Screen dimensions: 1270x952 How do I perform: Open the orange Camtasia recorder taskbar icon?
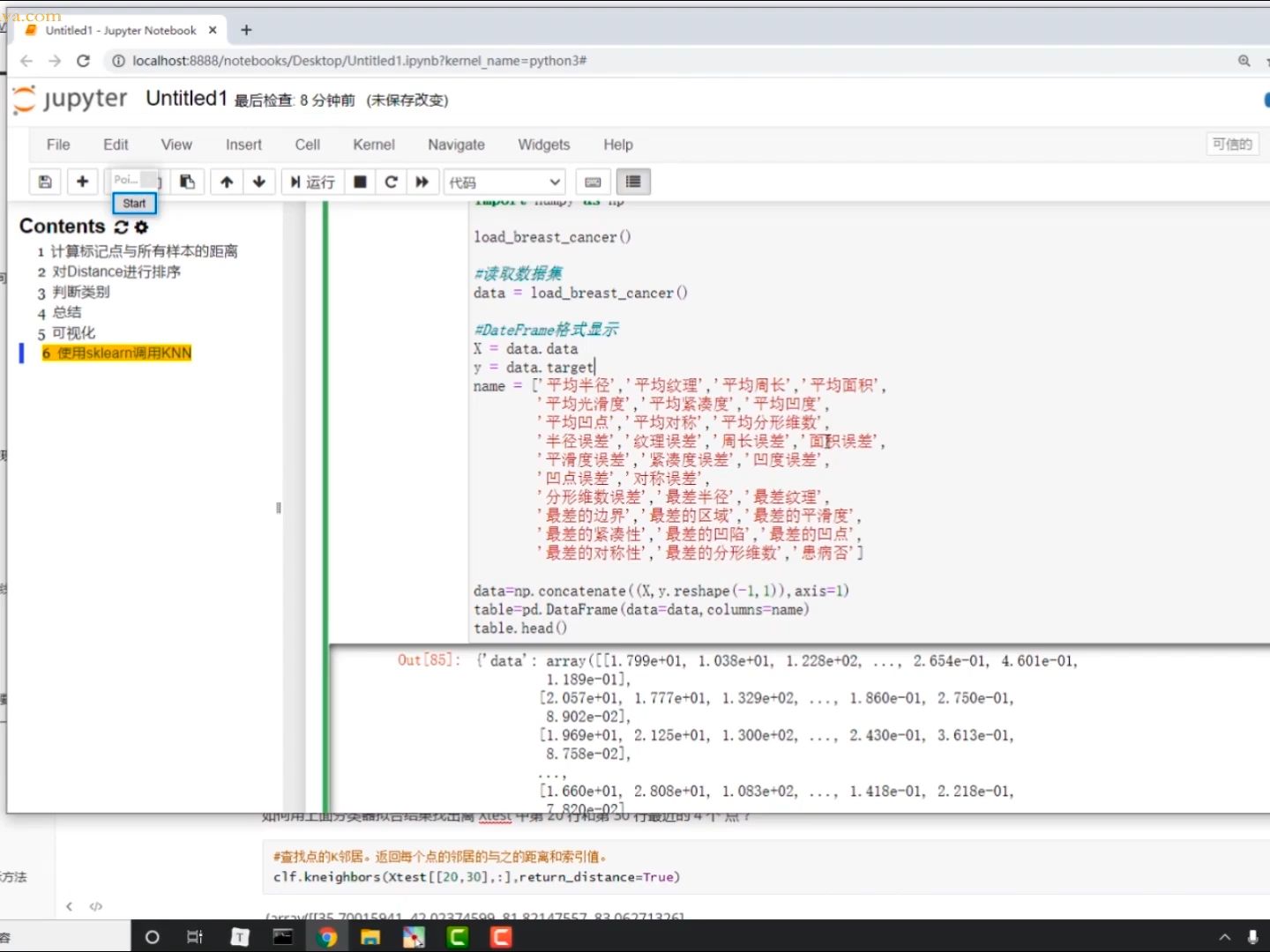click(501, 937)
